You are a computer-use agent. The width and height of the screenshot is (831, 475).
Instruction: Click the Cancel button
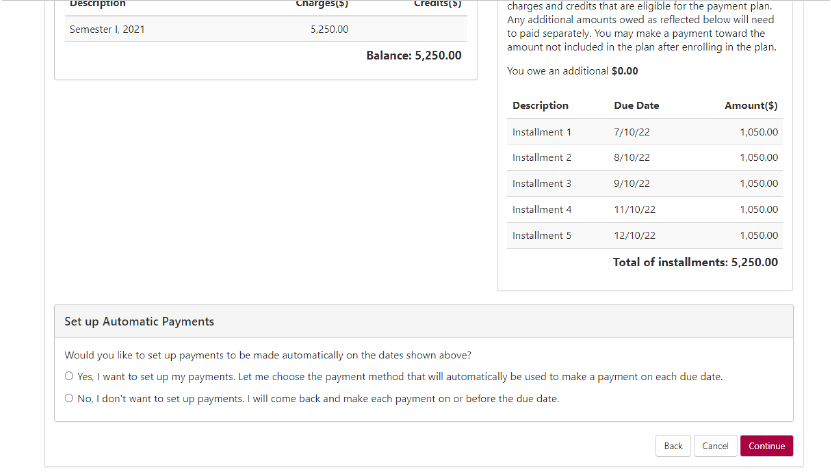tap(715, 446)
